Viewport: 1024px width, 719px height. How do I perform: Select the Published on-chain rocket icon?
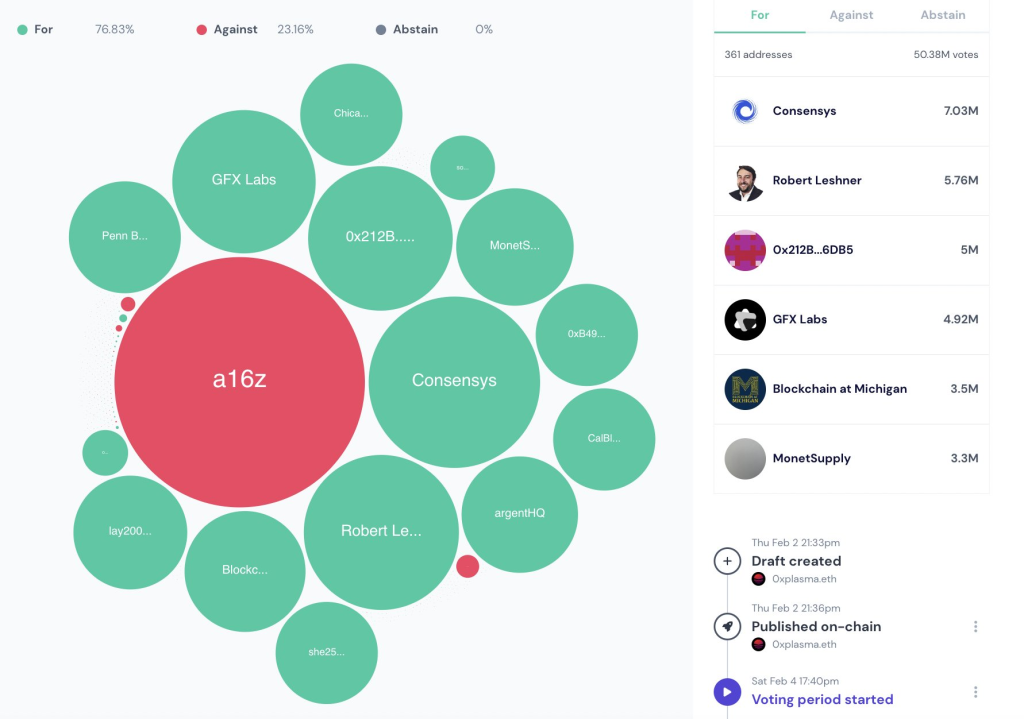coord(727,627)
